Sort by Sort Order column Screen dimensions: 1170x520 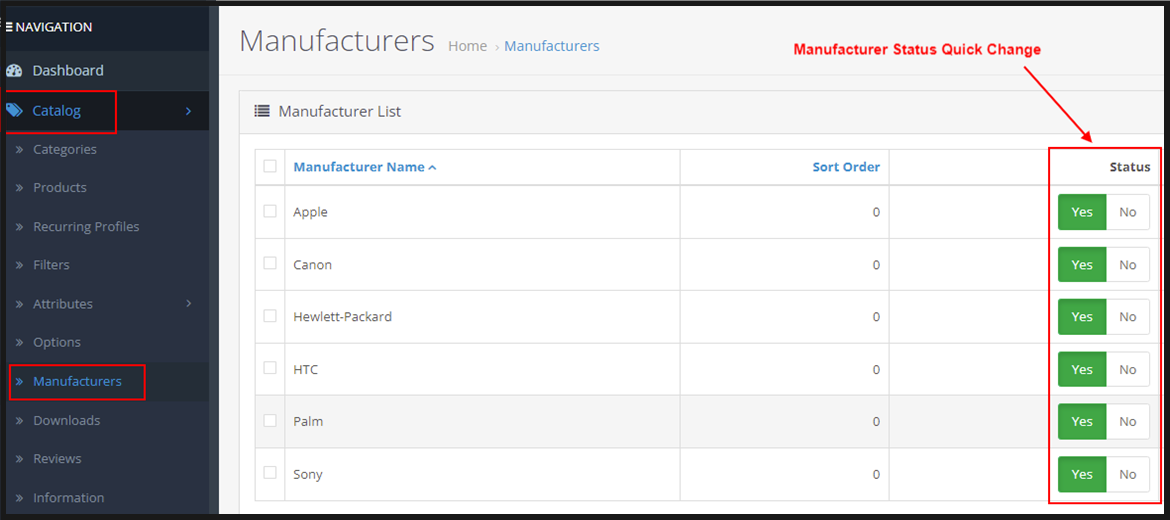coord(846,167)
